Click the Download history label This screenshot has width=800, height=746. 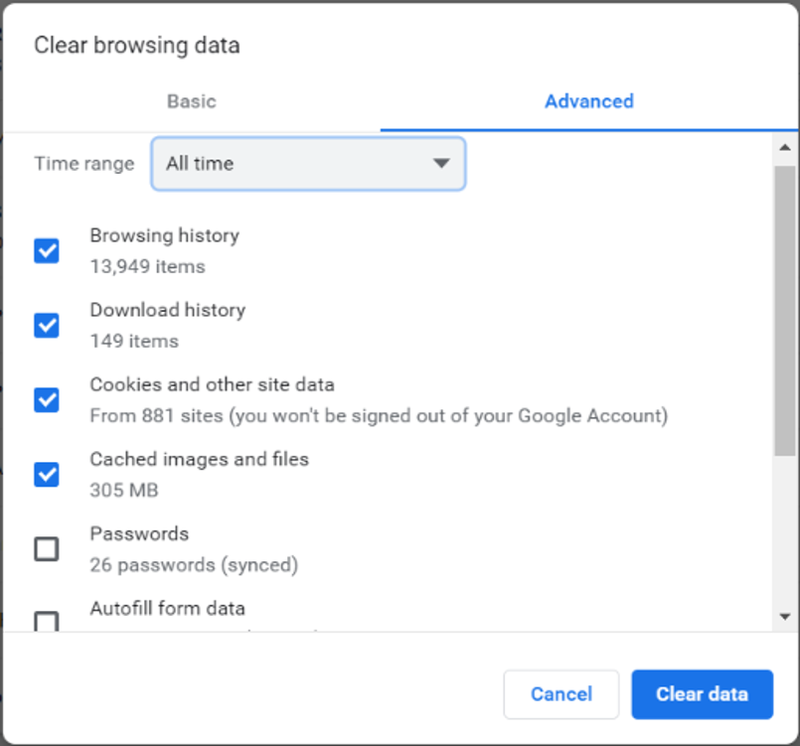point(168,310)
